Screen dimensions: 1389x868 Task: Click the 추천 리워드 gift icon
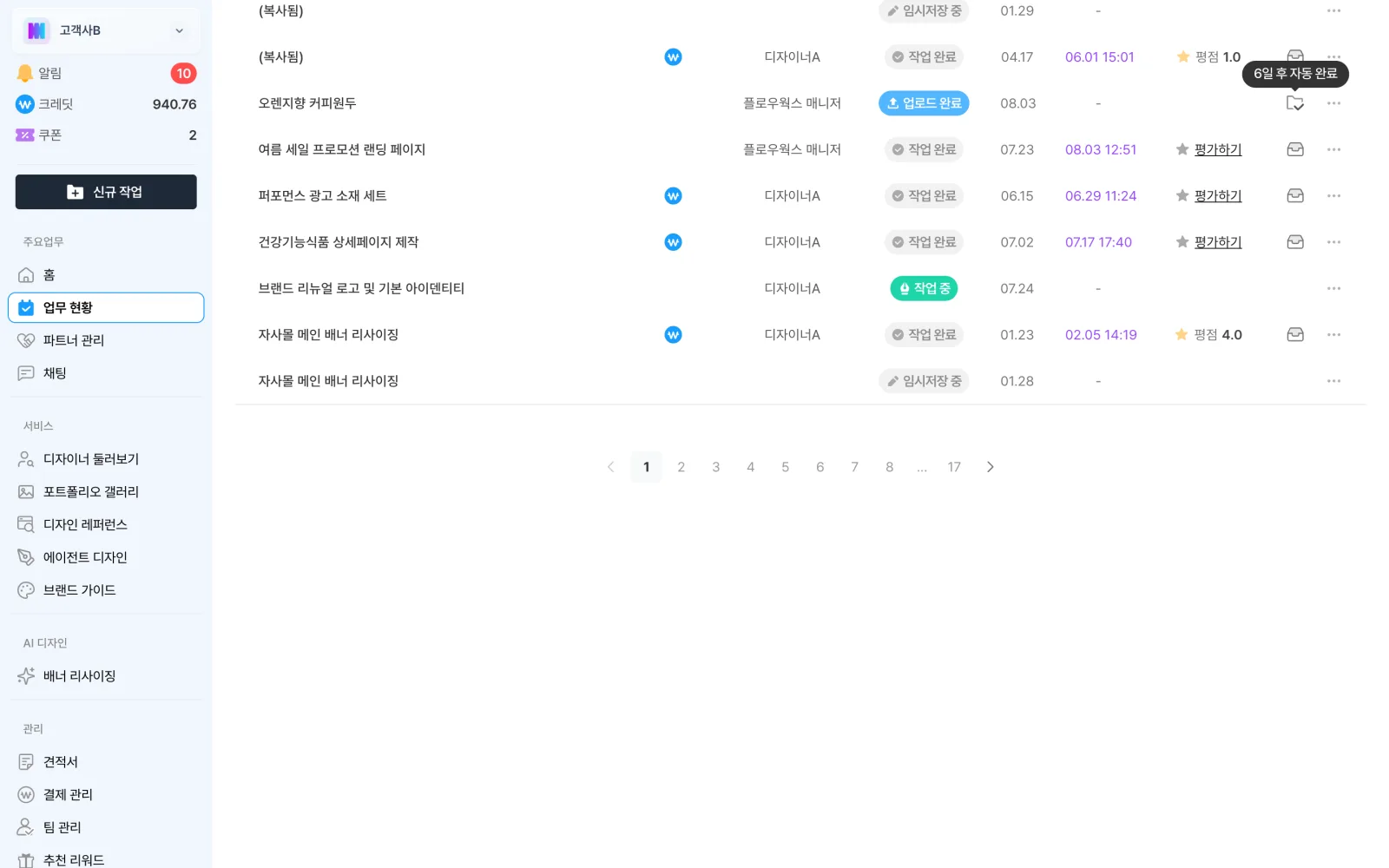26,860
